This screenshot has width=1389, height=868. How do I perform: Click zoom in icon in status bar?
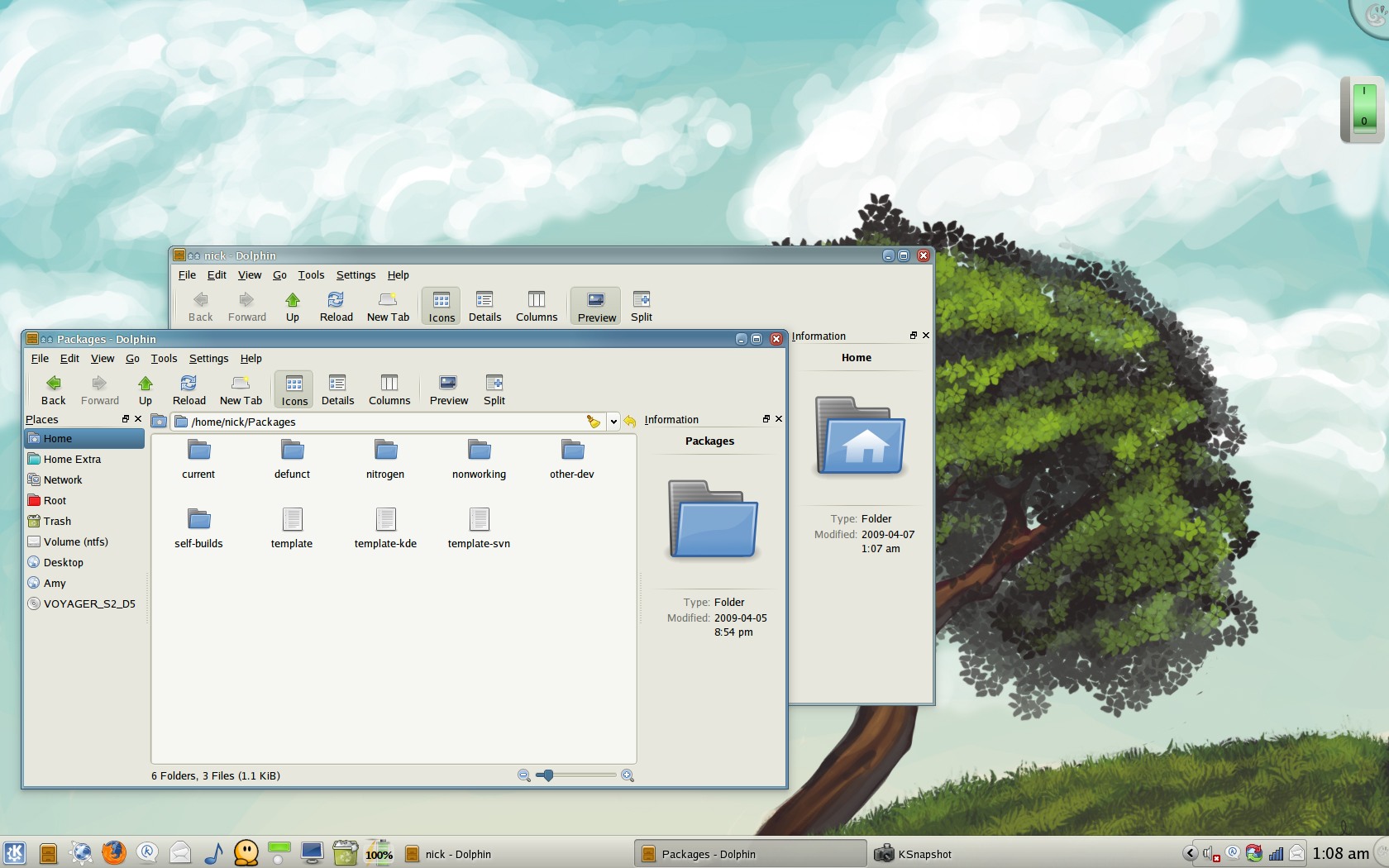(x=628, y=775)
